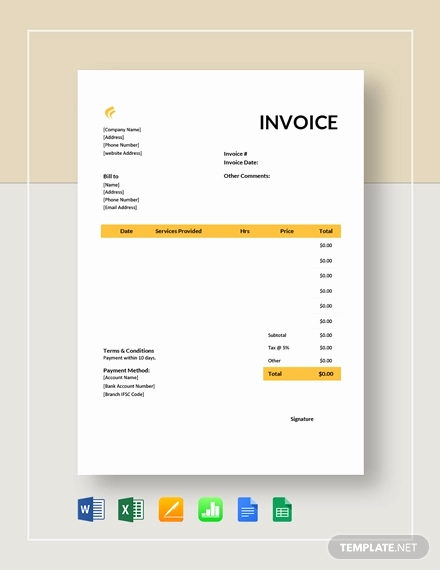
Task: Click the Invoice Date: label
Action: tap(241, 162)
